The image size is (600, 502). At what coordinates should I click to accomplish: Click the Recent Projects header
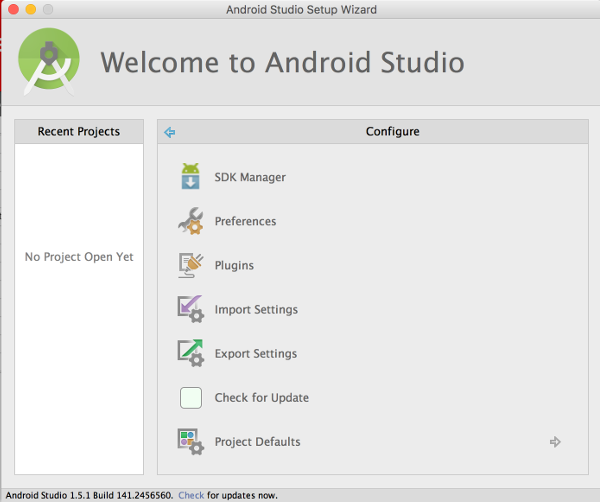[x=79, y=132]
